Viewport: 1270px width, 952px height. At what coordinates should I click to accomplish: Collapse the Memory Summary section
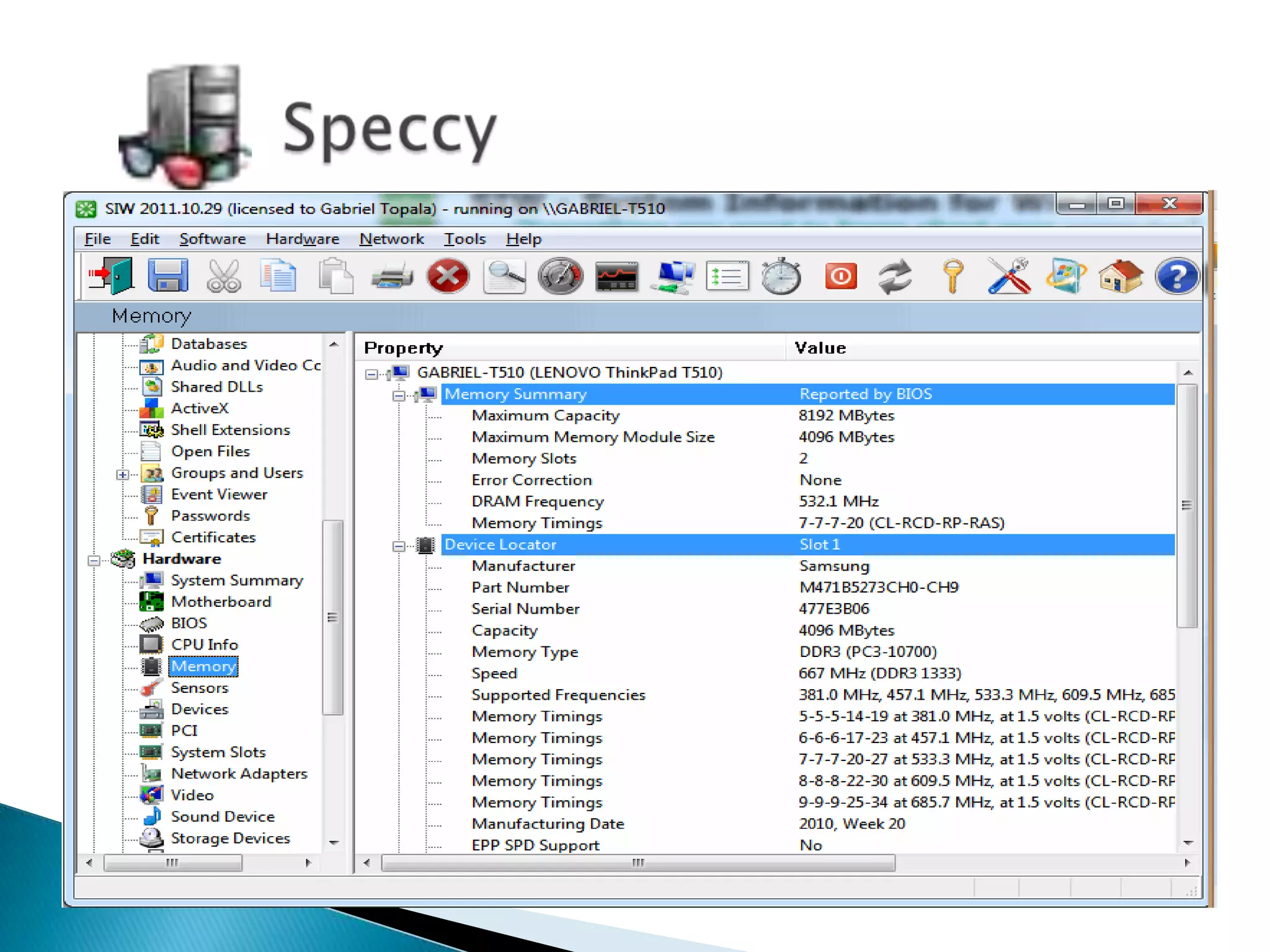[399, 395]
